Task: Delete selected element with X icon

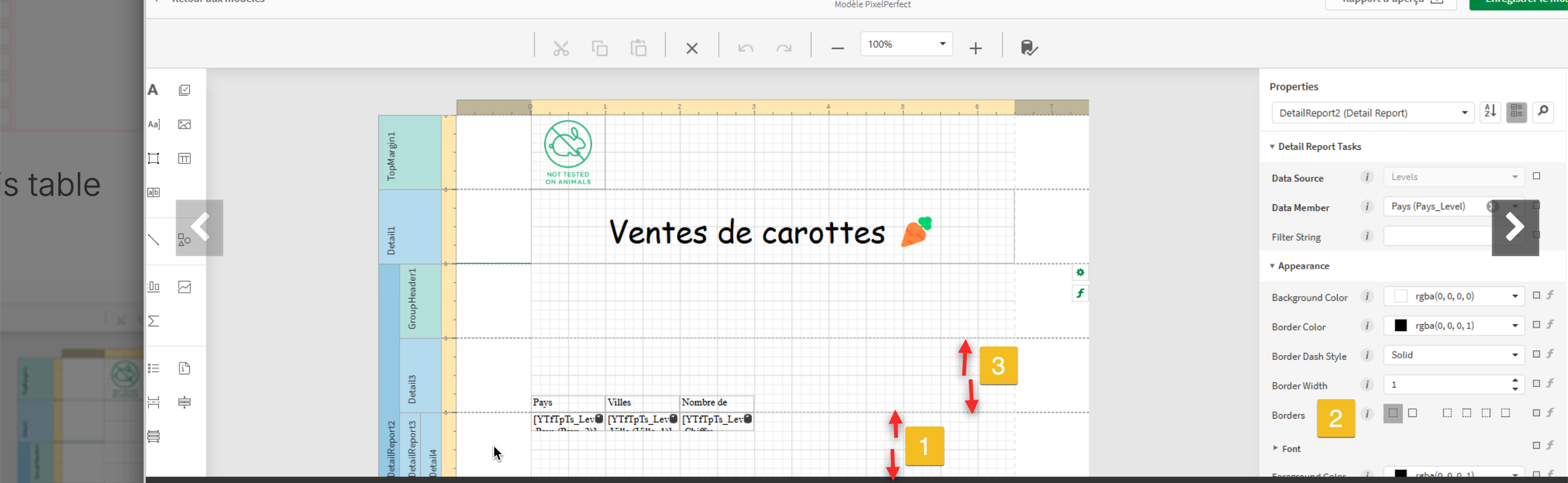Action: click(x=692, y=48)
